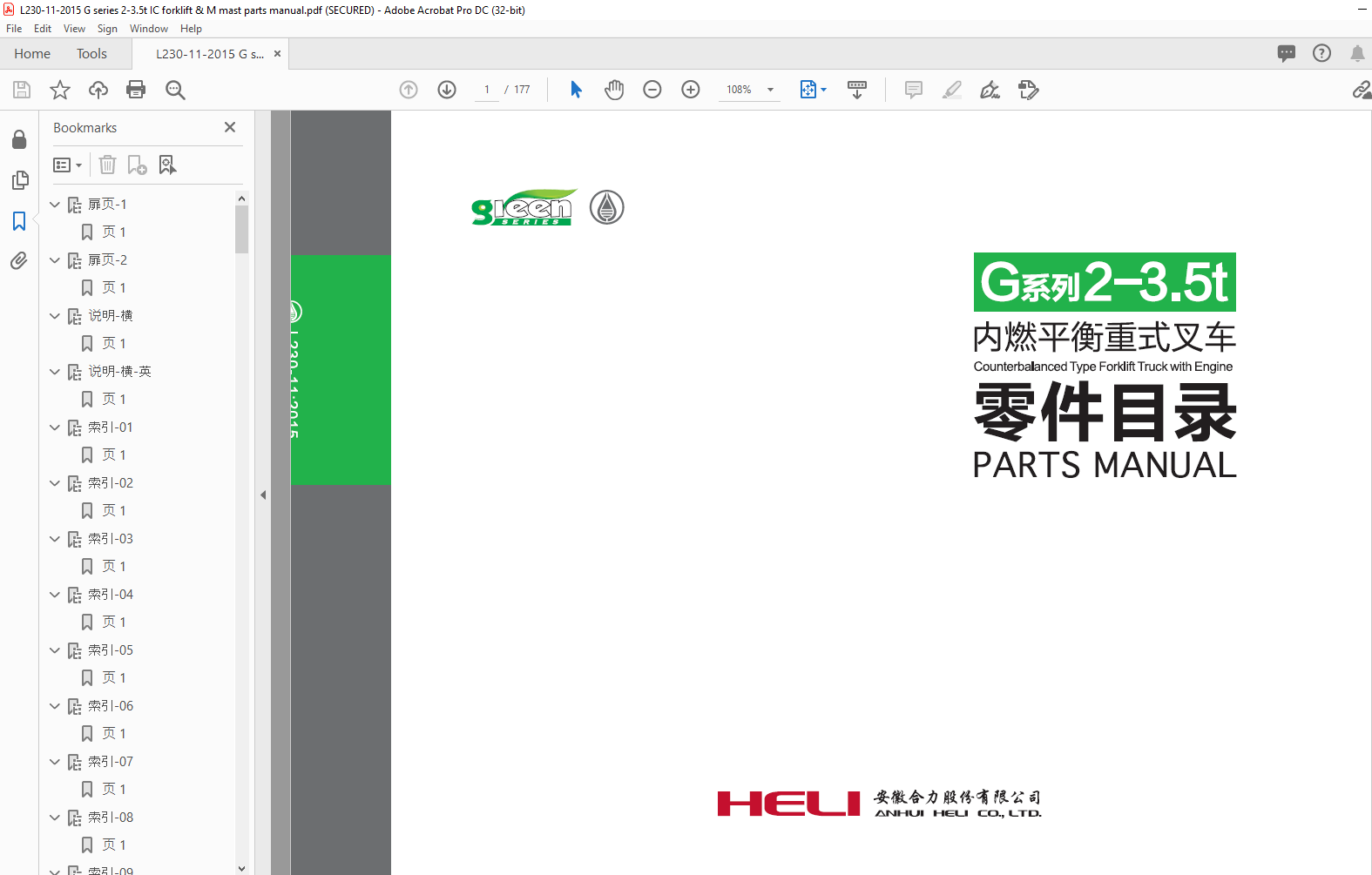Image resolution: width=1372 pixels, height=875 pixels.
Task: Open the page thumbnails panel
Action: click(19, 180)
